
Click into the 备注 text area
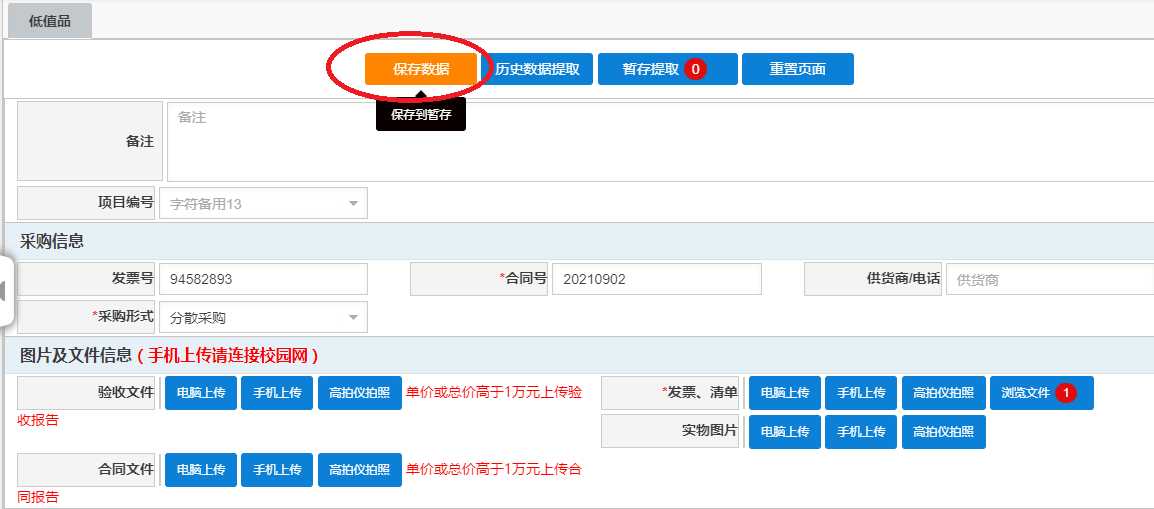(x=660, y=140)
